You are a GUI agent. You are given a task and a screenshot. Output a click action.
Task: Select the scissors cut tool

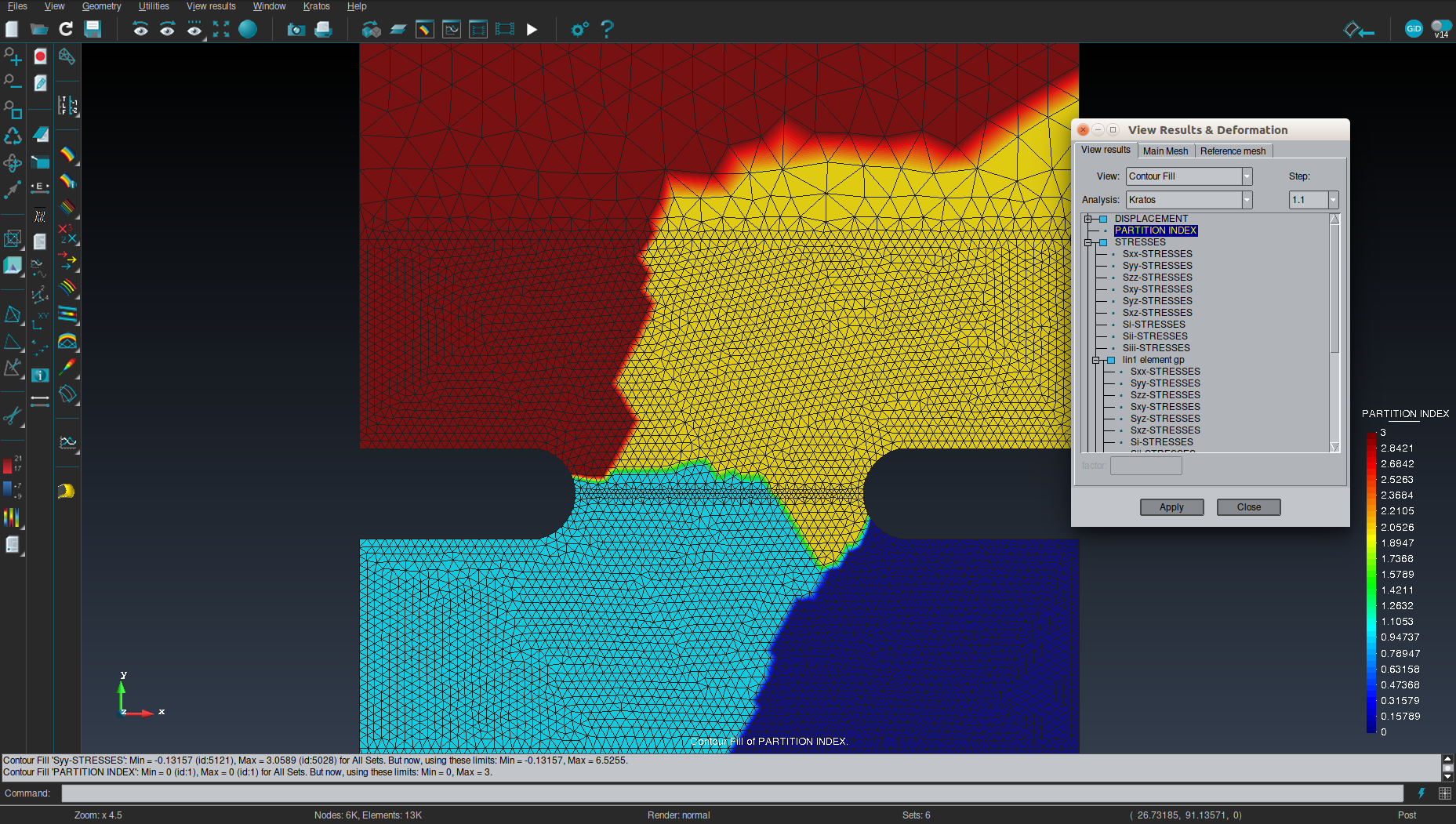point(13,416)
